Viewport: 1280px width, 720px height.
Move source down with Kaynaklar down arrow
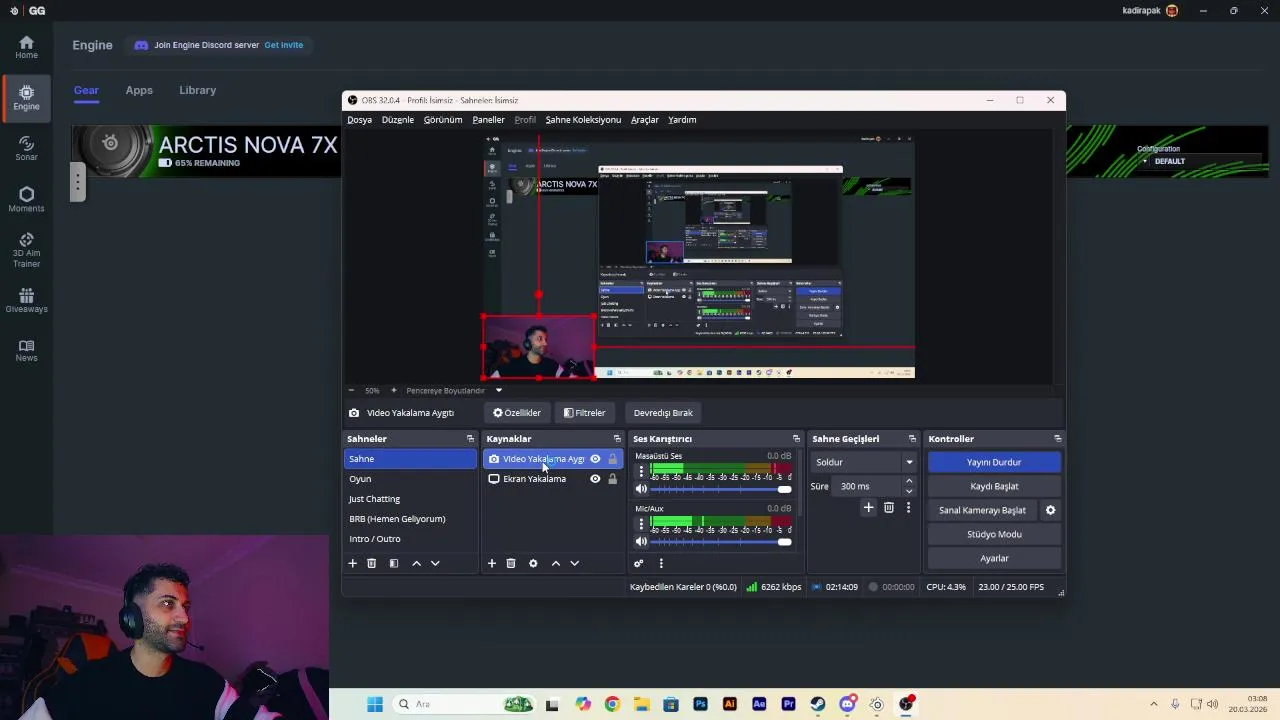tap(574, 563)
